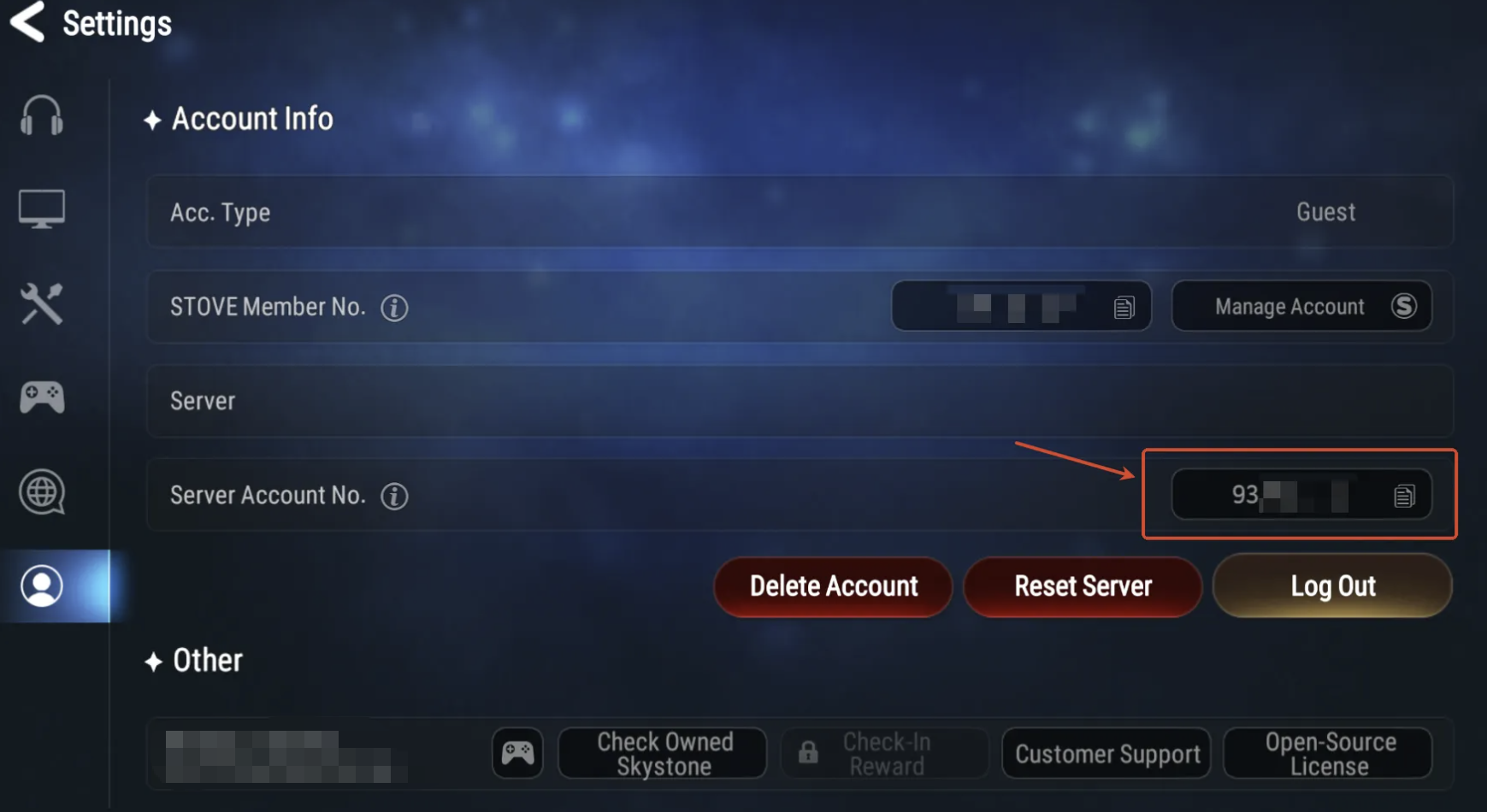Click the locked Check-In Reward button

pos(885,753)
